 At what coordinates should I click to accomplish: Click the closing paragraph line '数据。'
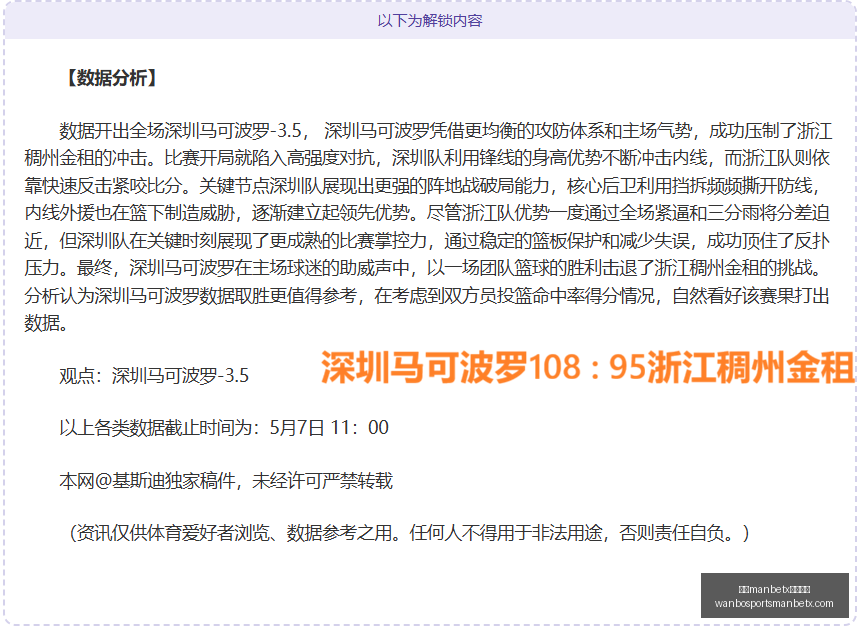(46, 323)
